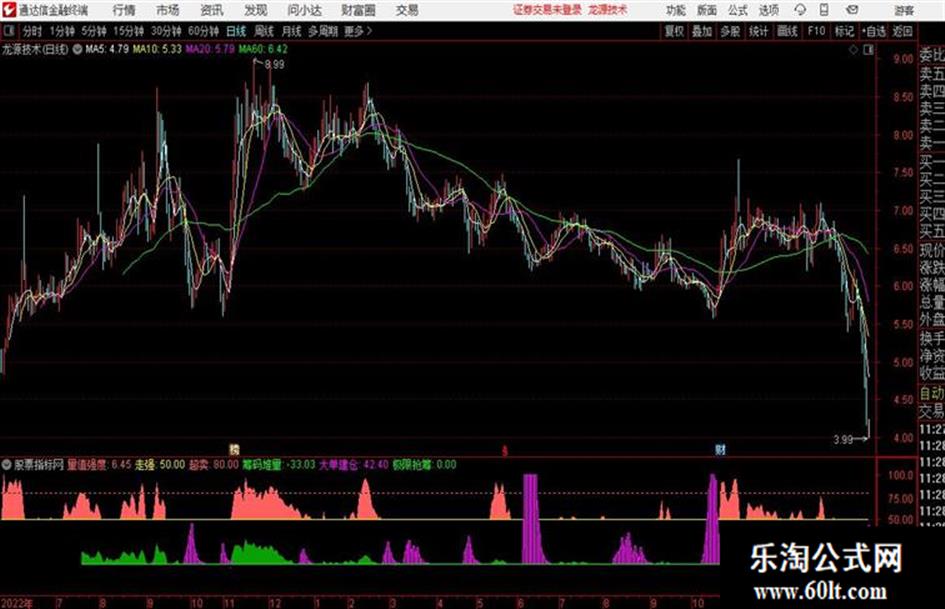
Task: Click the 筹码堆量 indicator label
Action: tap(278, 465)
